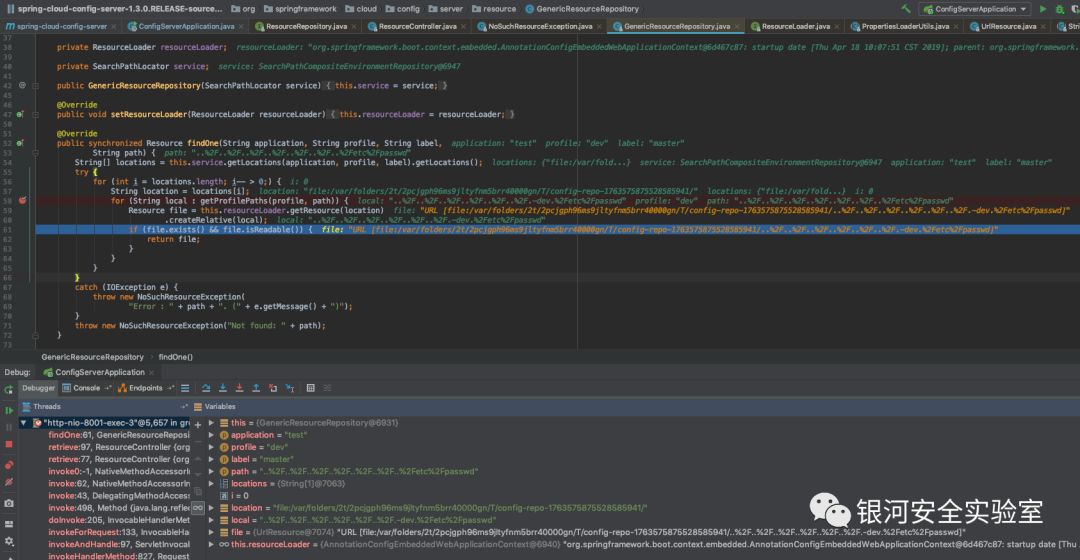Expand the 'application' variable node
This screenshot has width=1080, height=560.
tap(211, 435)
